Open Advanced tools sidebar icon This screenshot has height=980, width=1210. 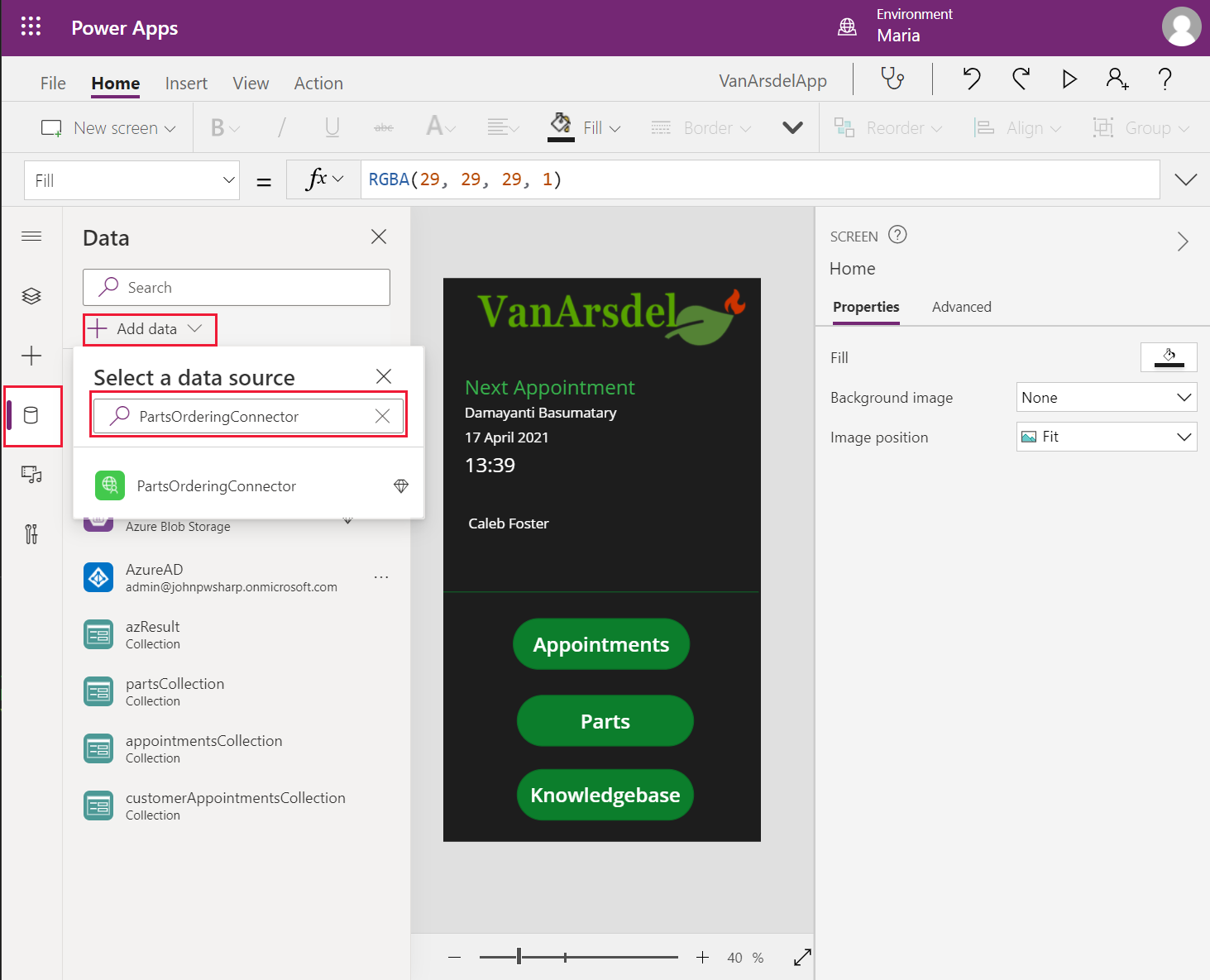31,534
